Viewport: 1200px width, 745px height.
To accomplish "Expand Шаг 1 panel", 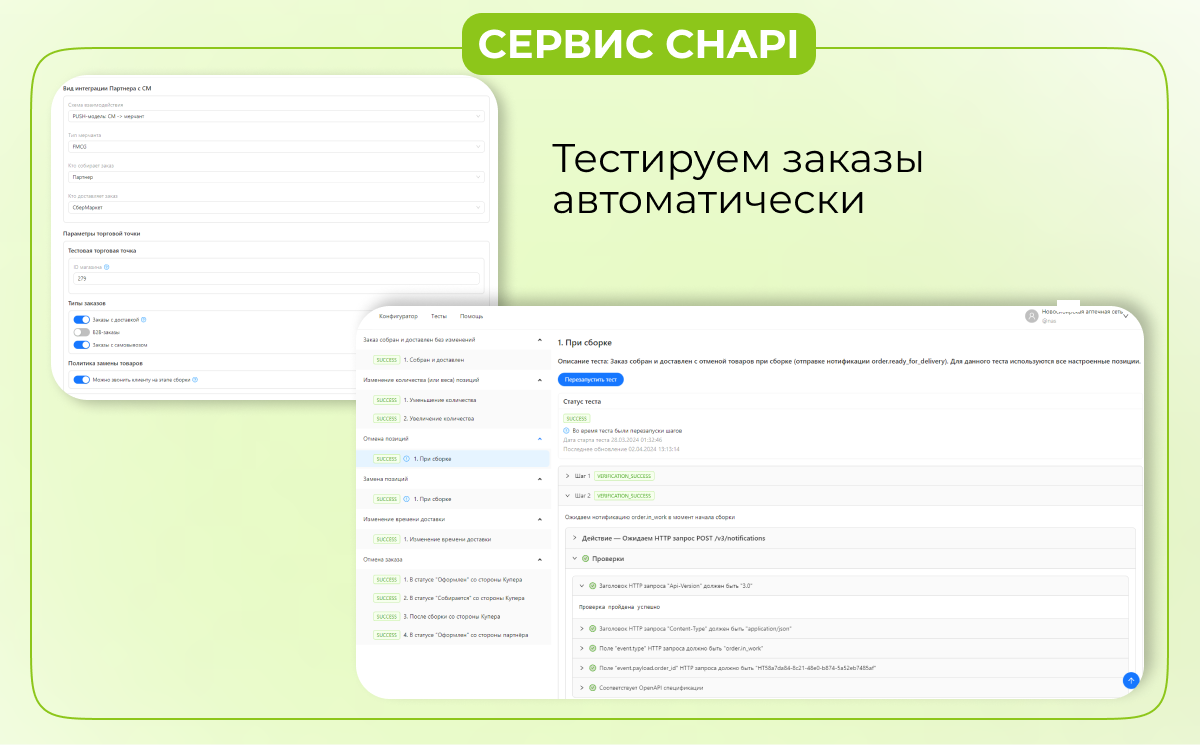I will pyautogui.click(x=567, y=476).
